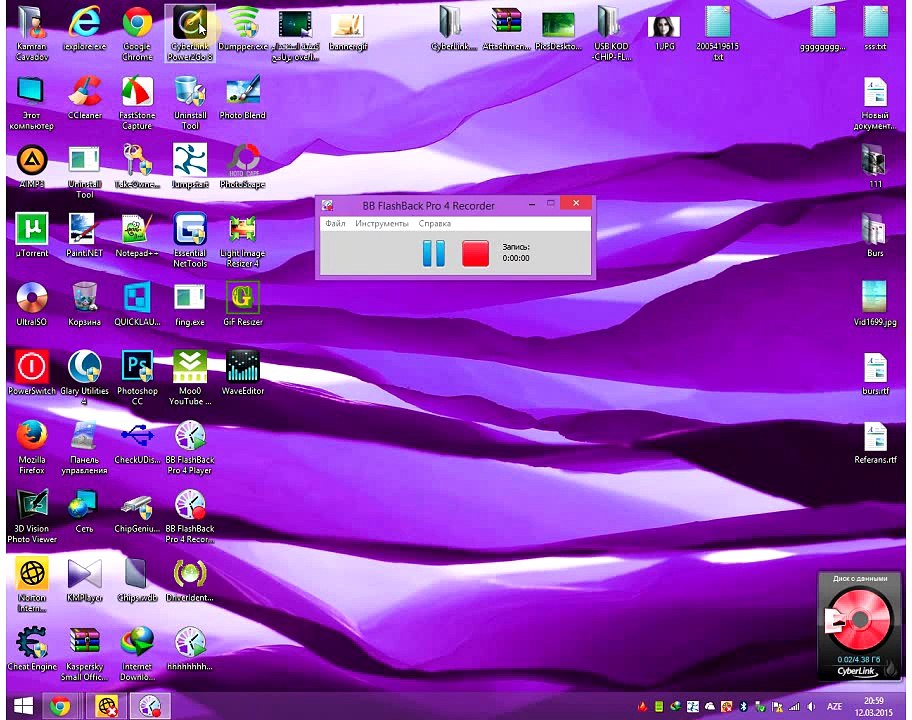
Task: Select the Google Chrome desktop icon
Action: click(x=137, y=33)
